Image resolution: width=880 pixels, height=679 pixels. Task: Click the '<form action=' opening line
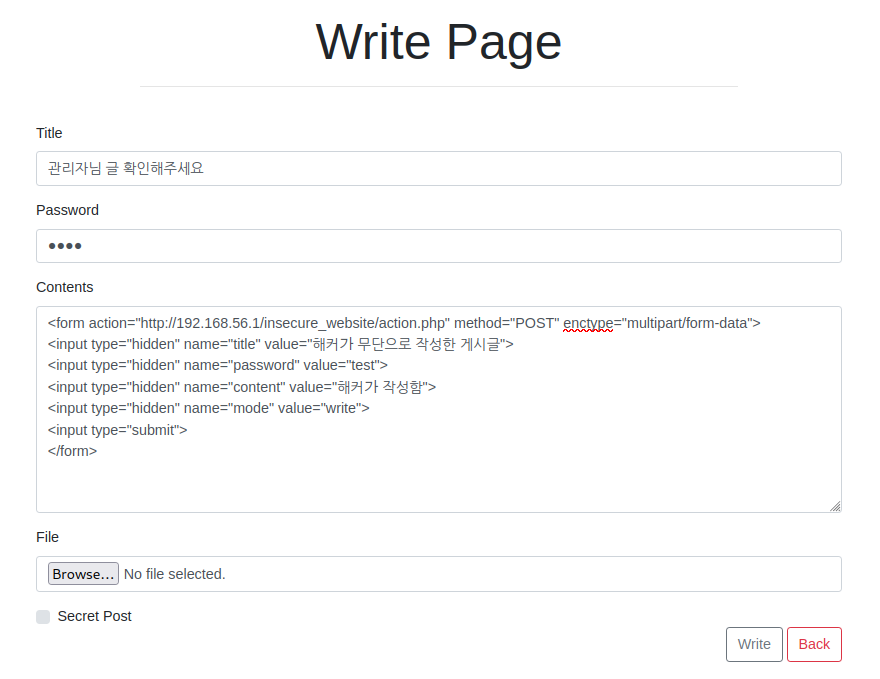[x=404, y=324]
